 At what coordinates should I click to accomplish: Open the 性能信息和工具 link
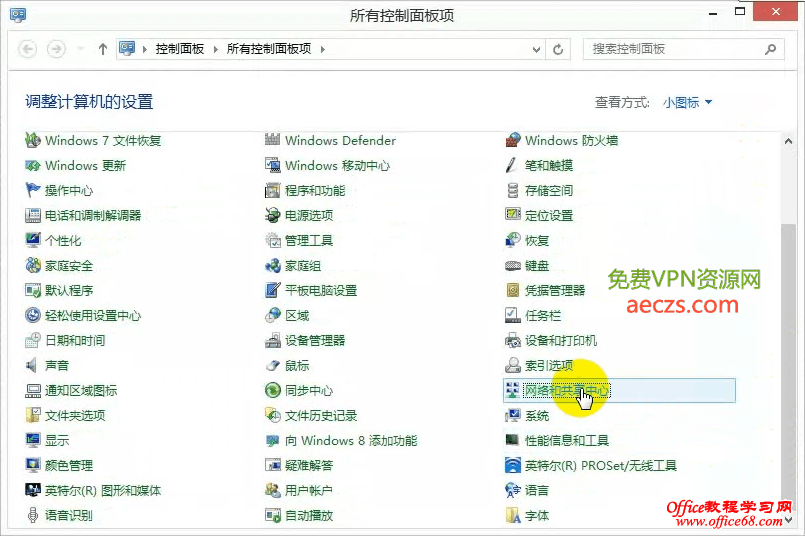[x=567, y=440]
